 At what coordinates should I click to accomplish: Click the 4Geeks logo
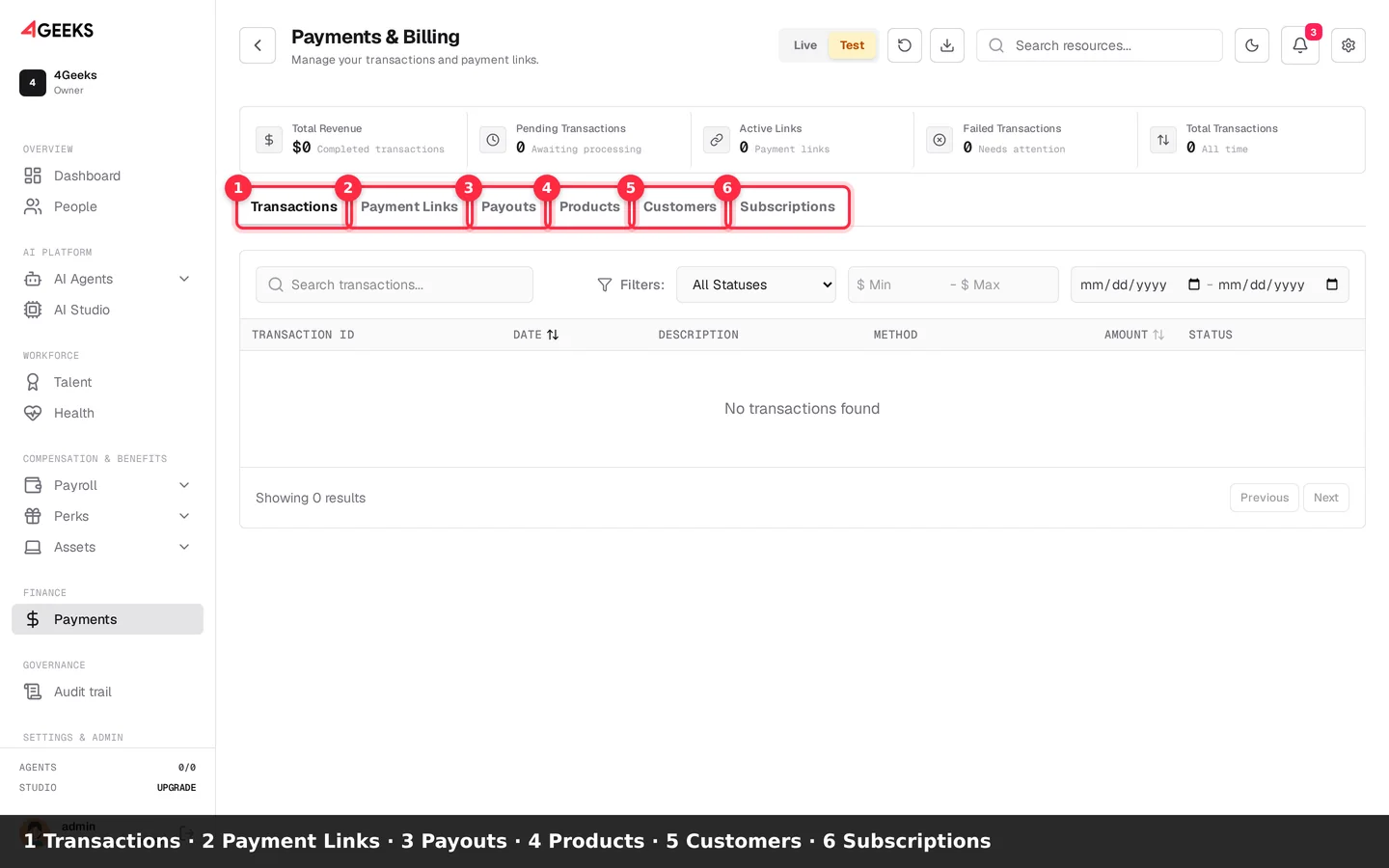click(x=57, y=30)
